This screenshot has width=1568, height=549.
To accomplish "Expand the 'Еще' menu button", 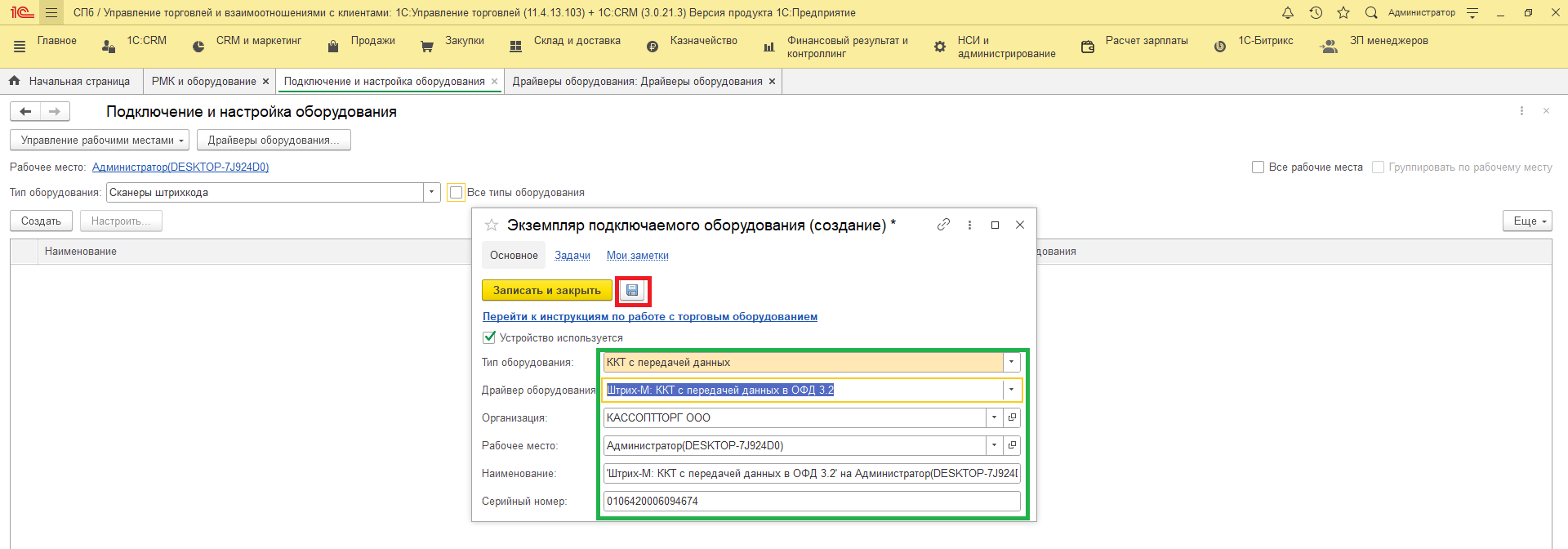I will 1526,221.
